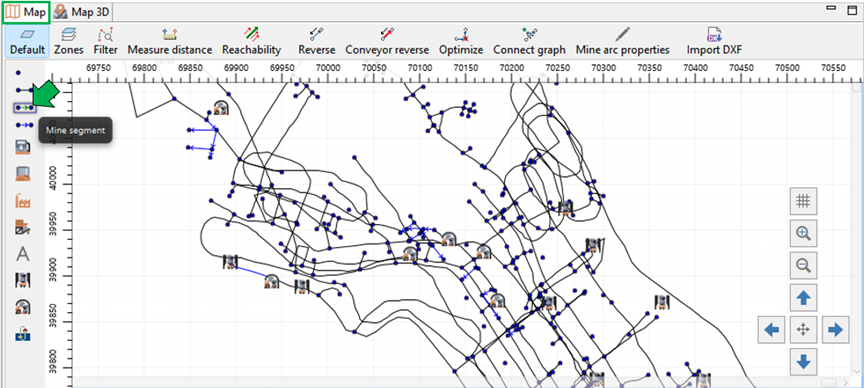Click the 70250 horizontal ruler label
Image resolution: width=864 pixels, height=388 pixels.
(x=558, y=68)
